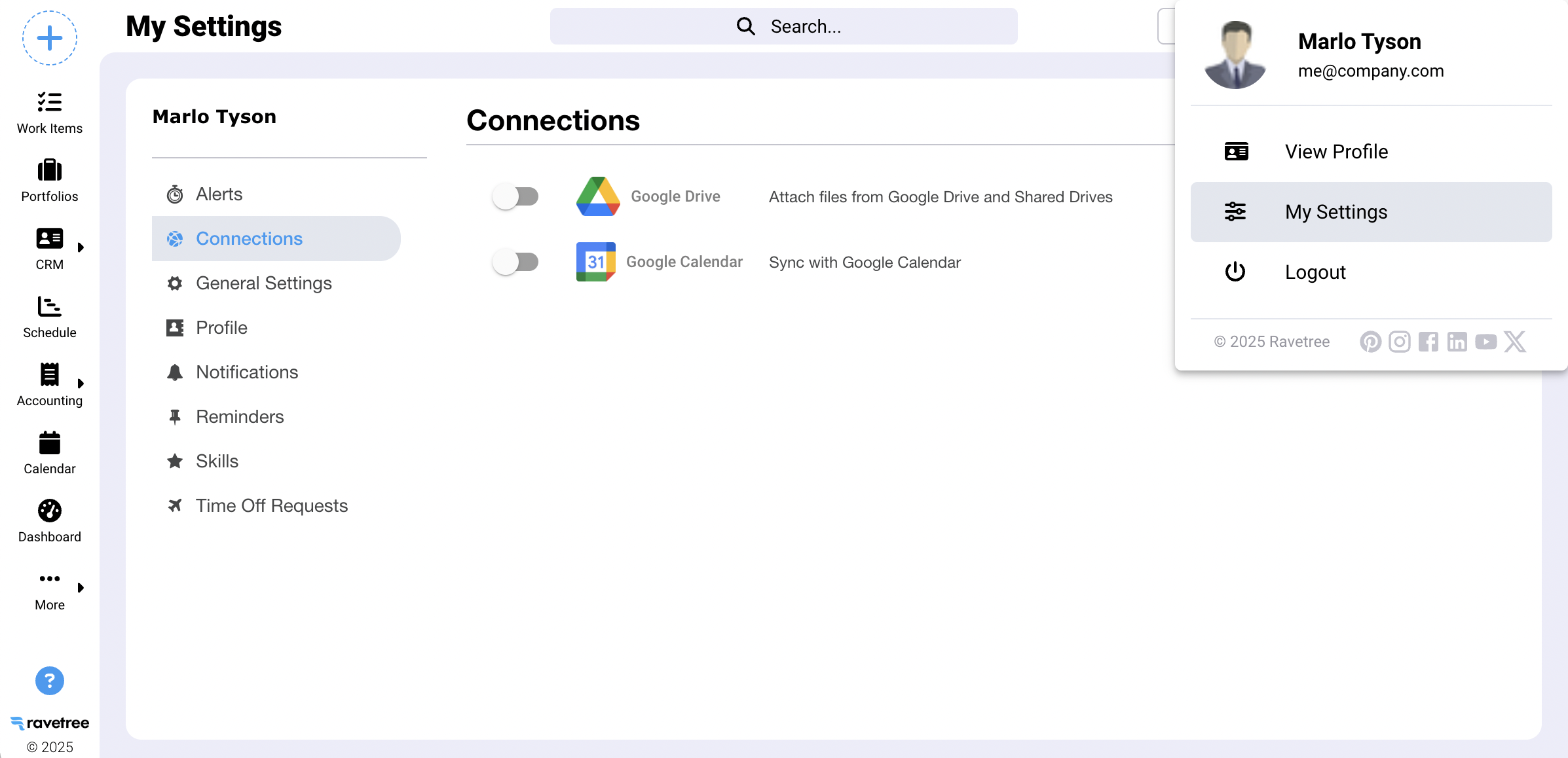Choose Logout from the user menu

(1315, 272)
